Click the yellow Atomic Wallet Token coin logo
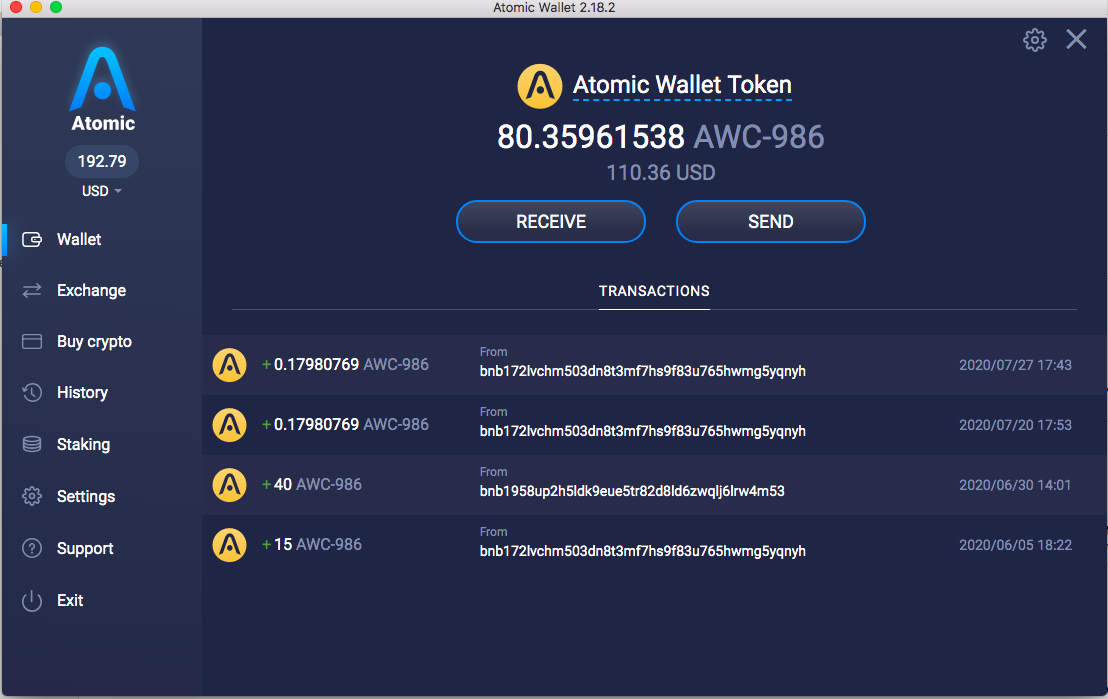The width and height of the screenshot is (1108, 699). click(540, 86)
